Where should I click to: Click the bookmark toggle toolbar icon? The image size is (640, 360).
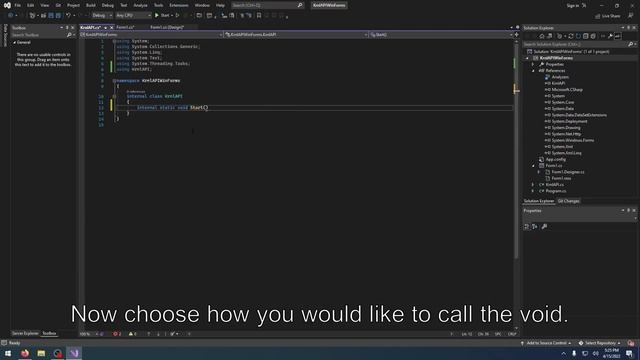(x=259, y=16)
